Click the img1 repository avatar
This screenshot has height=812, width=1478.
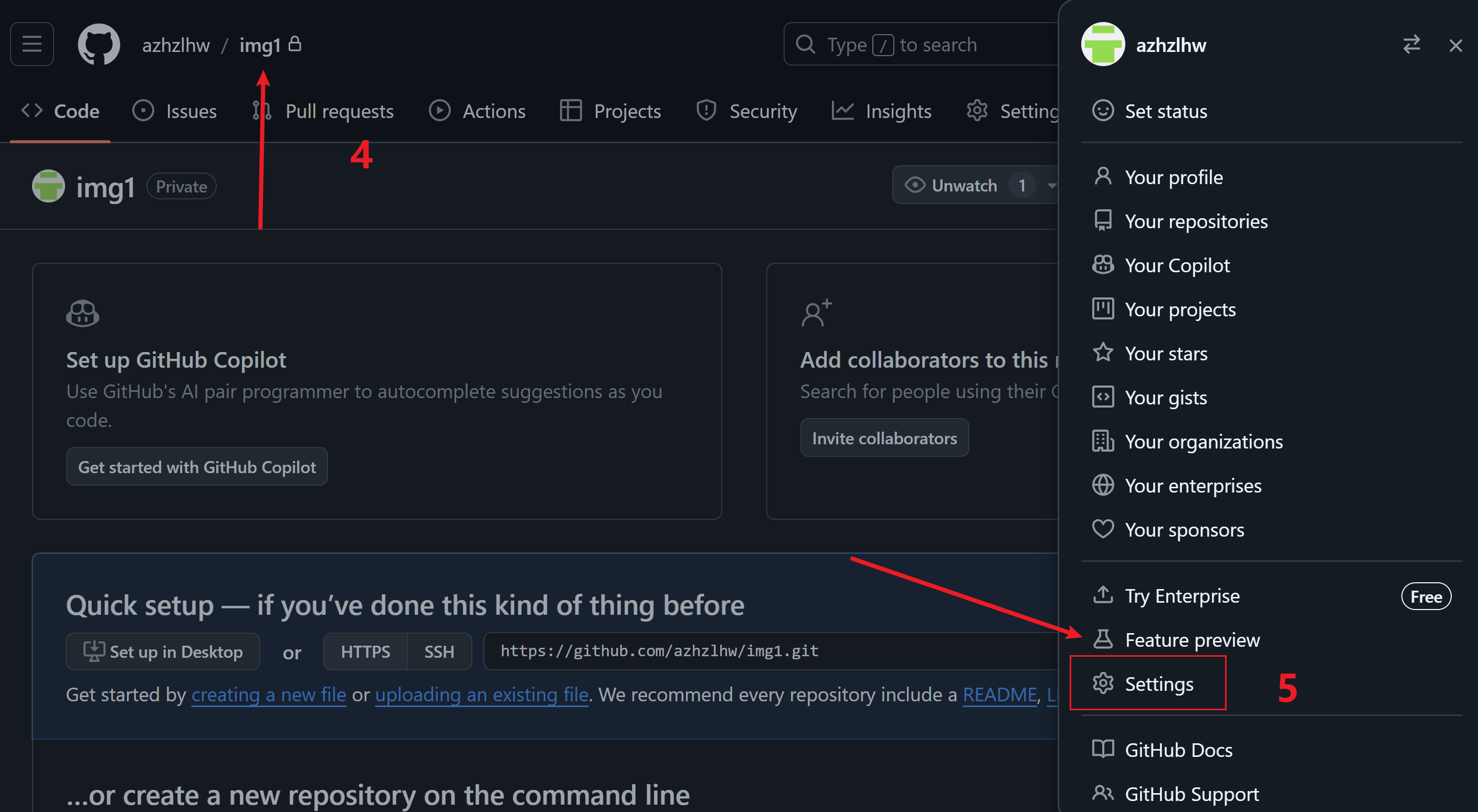pyautogui.click(x=48, y=186)
